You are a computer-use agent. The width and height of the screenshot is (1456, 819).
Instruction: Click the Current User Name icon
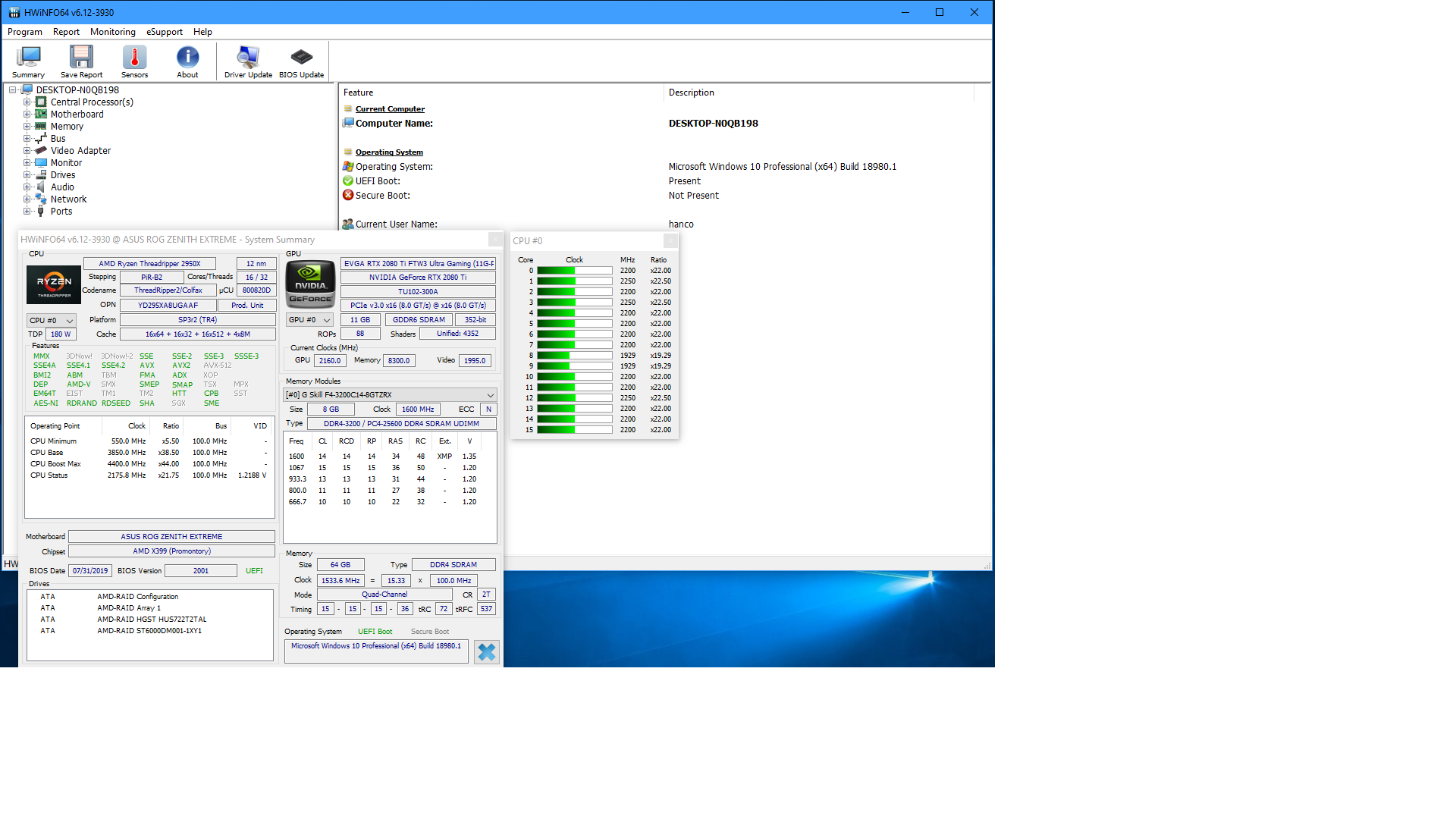point(348,224)
